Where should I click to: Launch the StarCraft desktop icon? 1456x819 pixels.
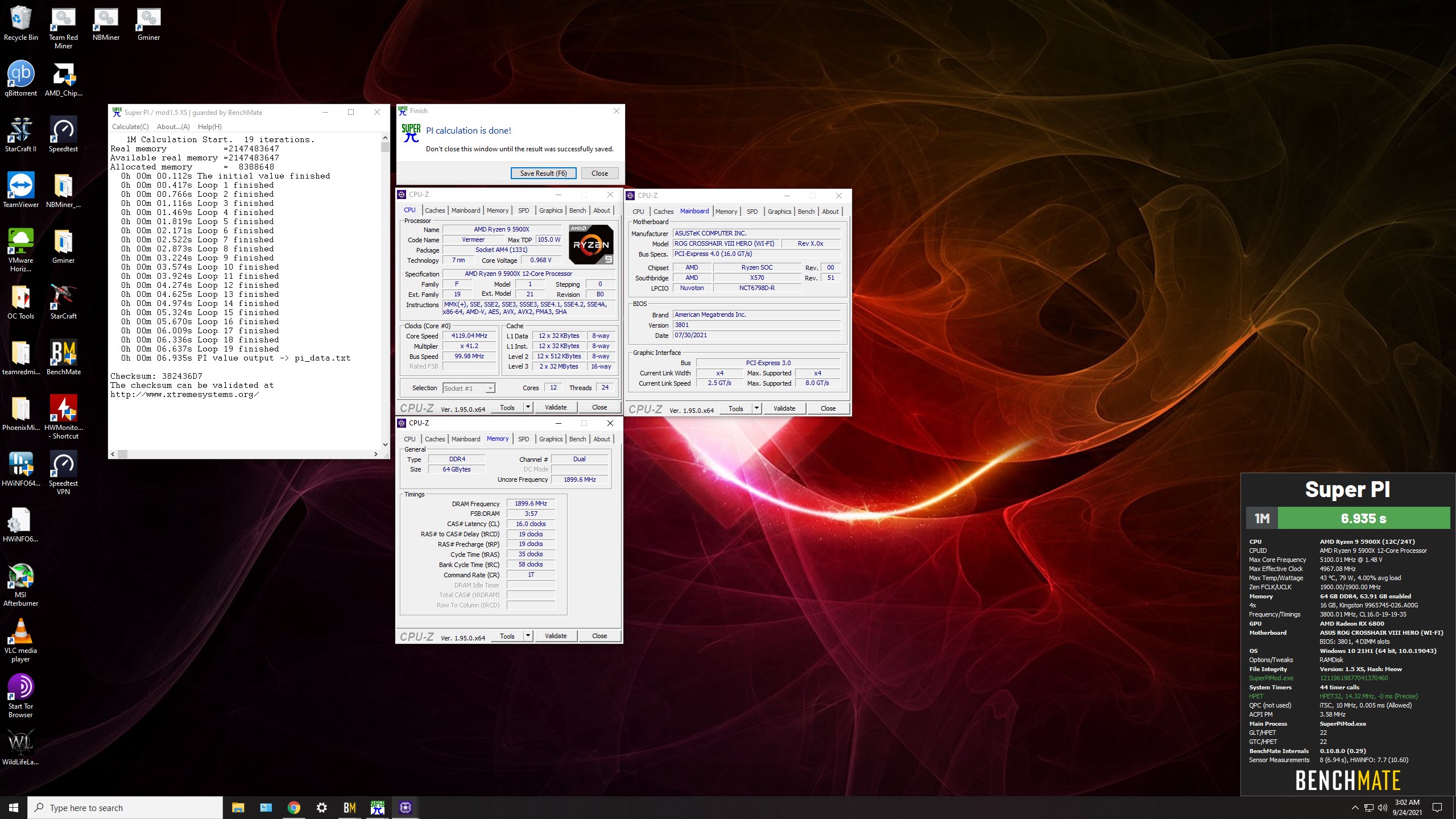point(63,301)
